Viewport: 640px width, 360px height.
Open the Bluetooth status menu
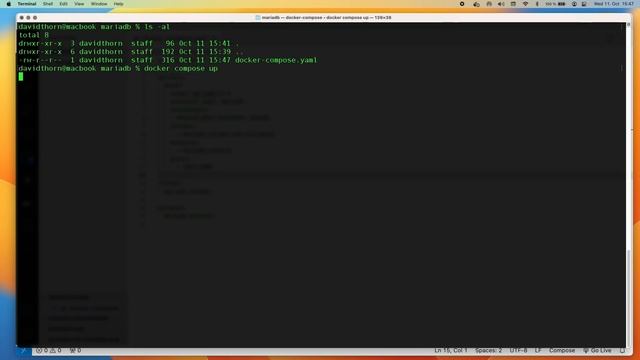537,4
